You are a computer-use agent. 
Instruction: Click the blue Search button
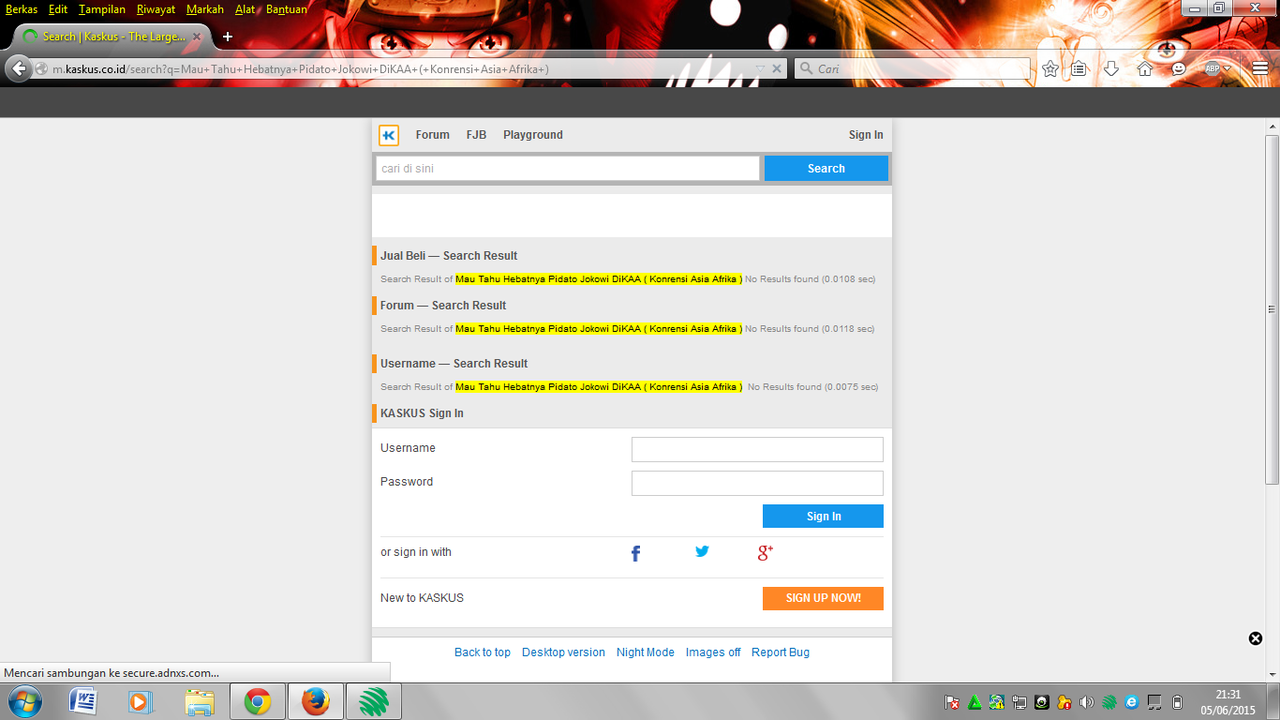pos(826,169)
